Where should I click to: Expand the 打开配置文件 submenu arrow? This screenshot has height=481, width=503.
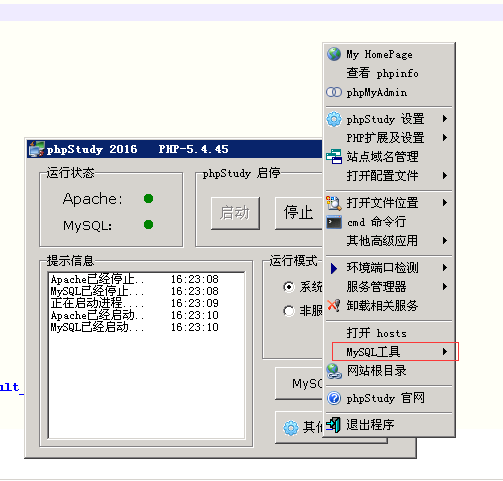tap(445, 175)
